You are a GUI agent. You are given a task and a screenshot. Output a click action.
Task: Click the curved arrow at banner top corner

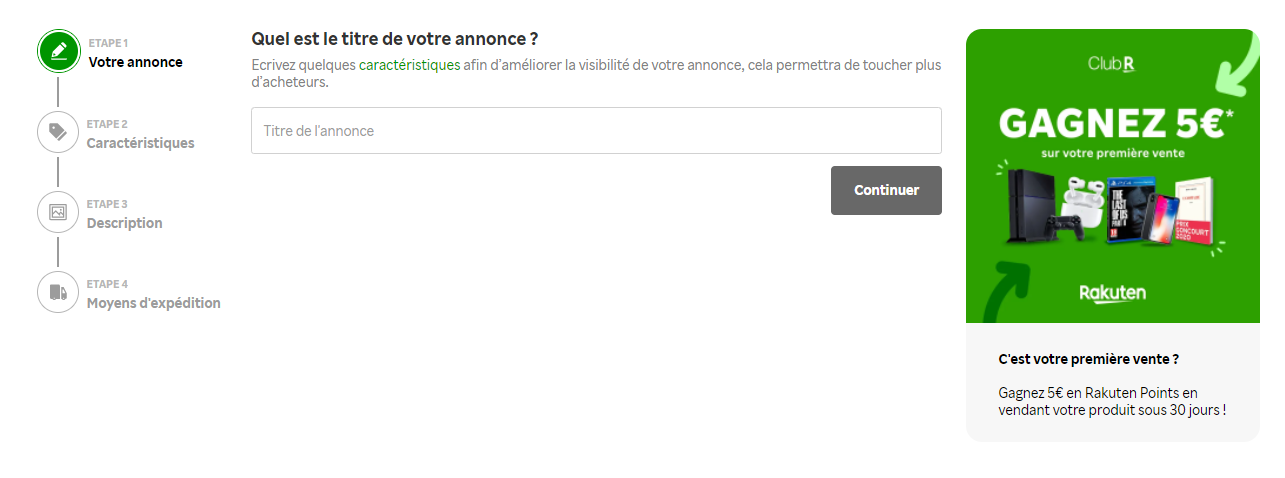tap(1238, 62)
